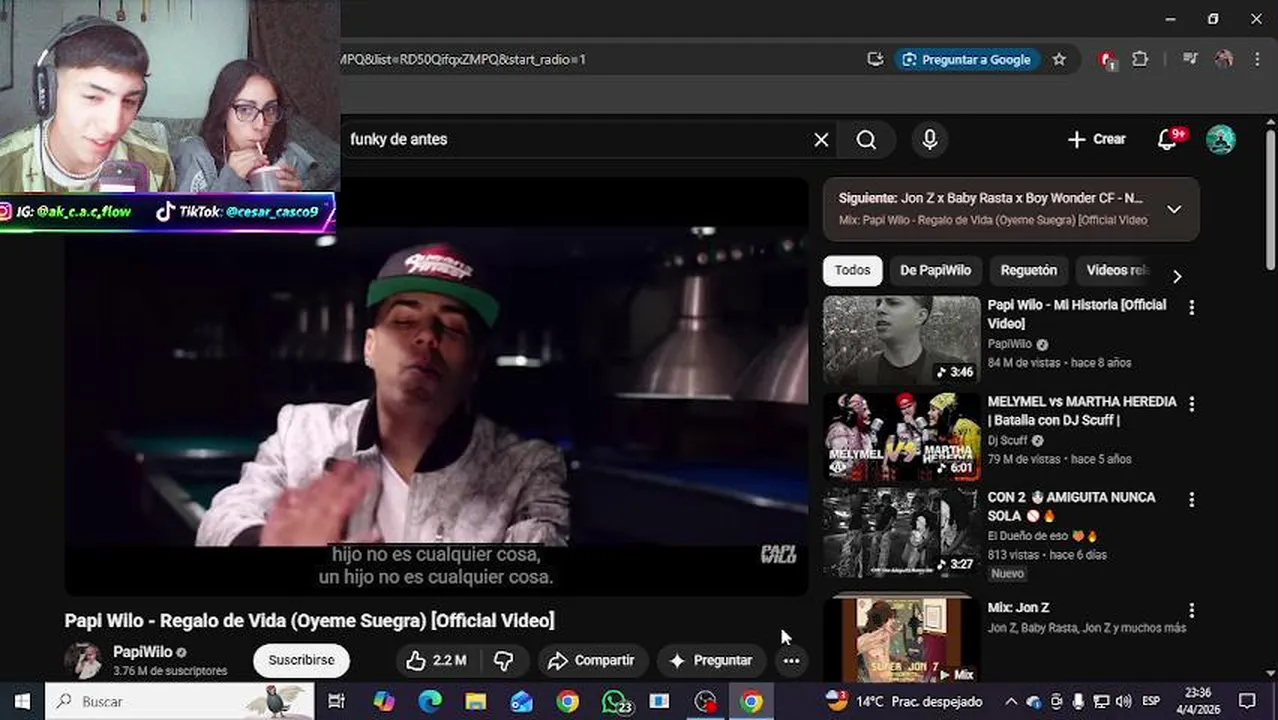Open Task View on the taskbar
Viewport: 1278px width, 720px height.
pos(336,701)
